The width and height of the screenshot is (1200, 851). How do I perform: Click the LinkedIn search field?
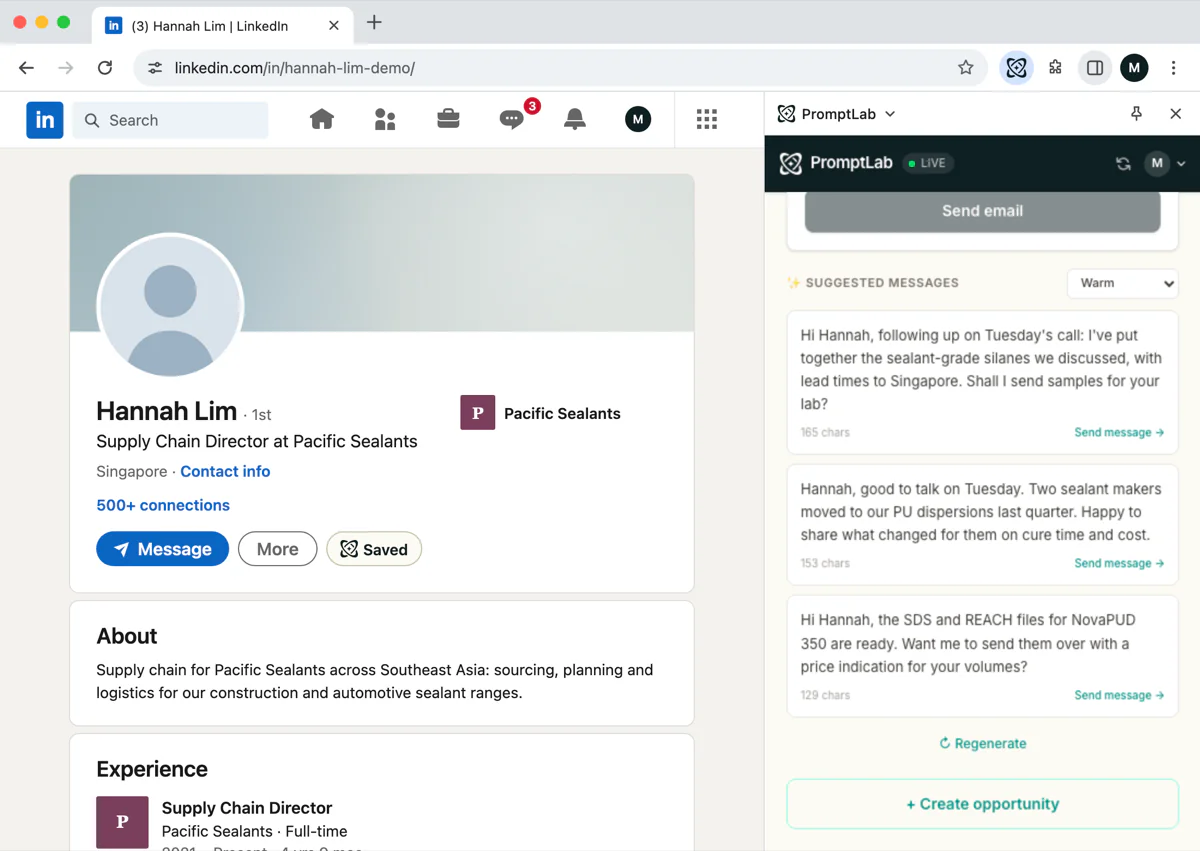pyautogui.click(x=170, y=120)
